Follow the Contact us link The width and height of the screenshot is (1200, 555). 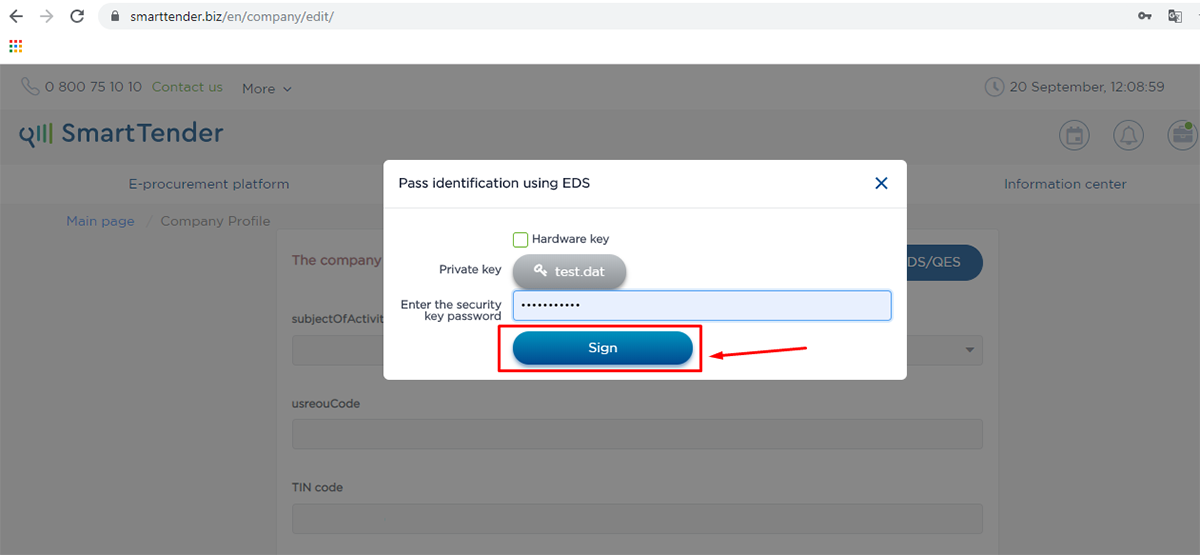click(x=187, y=87)
